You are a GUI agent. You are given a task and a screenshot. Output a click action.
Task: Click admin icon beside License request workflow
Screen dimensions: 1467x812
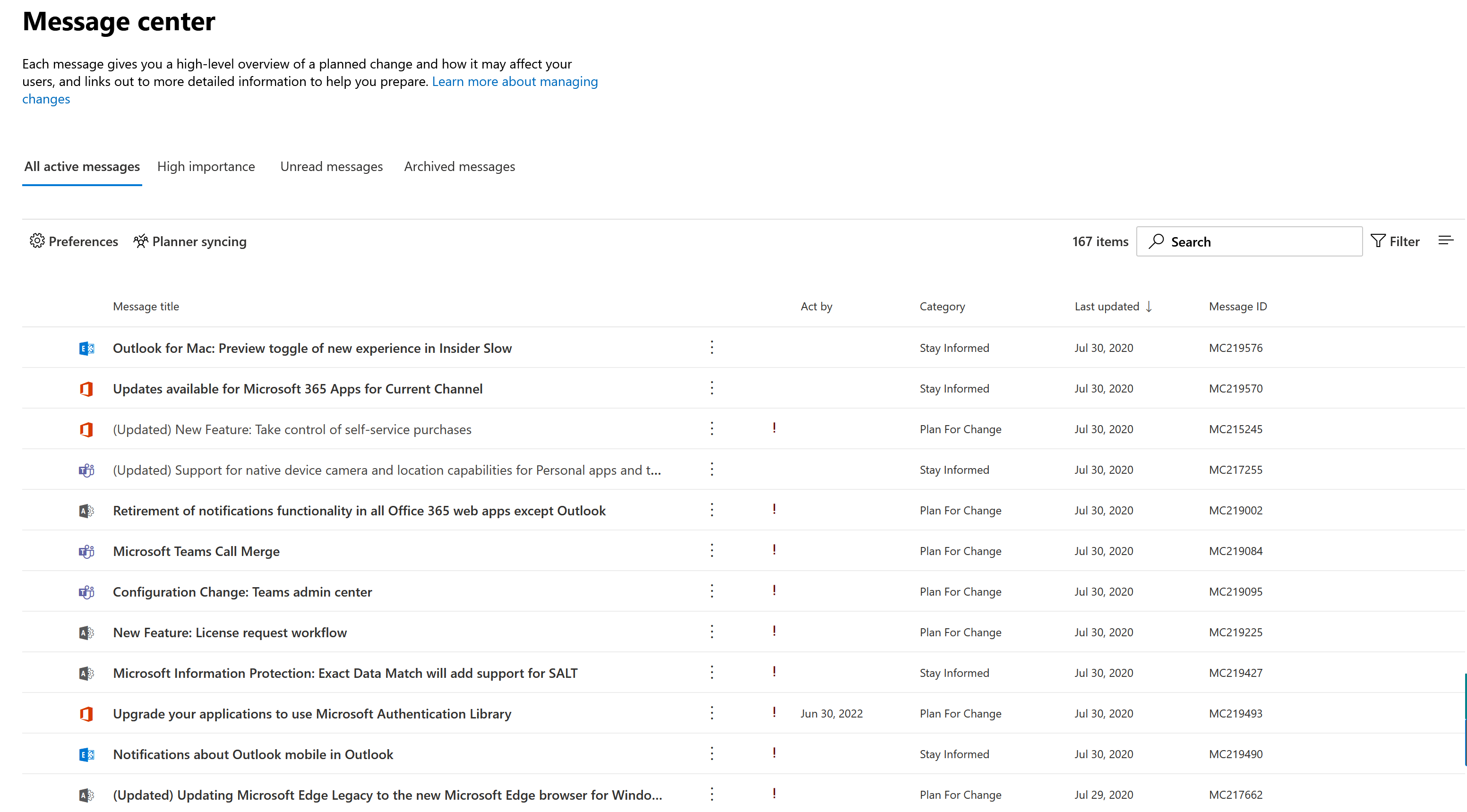pyautogui.click(x=86, y=633)
